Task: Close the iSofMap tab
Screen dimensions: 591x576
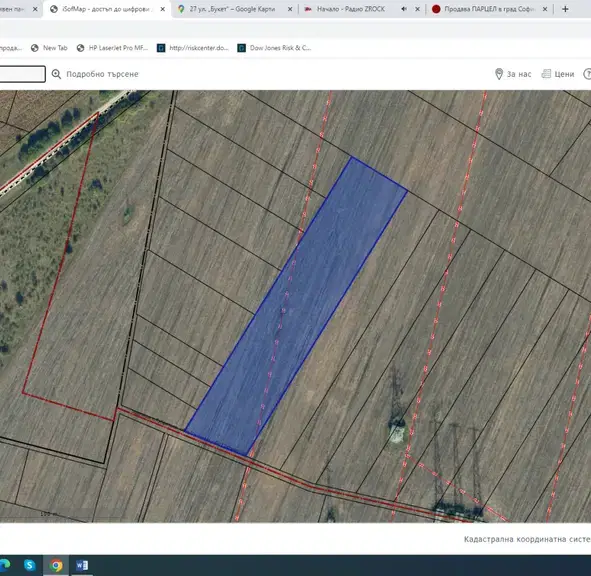Action: [162, 9]
